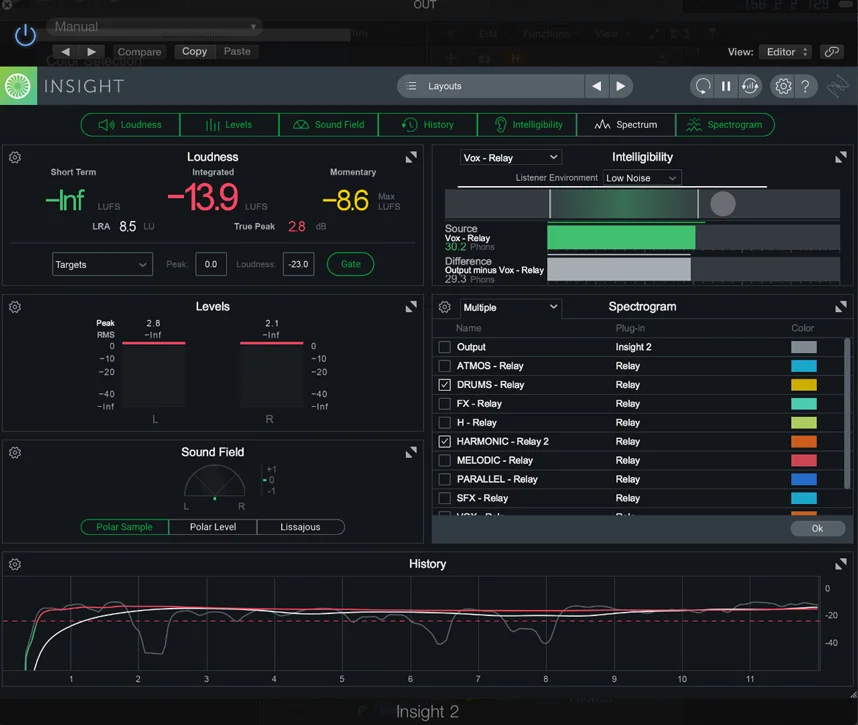Click the reset meters circular arrow icon
The image size is (858, 725).
pyautogui.click(x=703, y=86)
